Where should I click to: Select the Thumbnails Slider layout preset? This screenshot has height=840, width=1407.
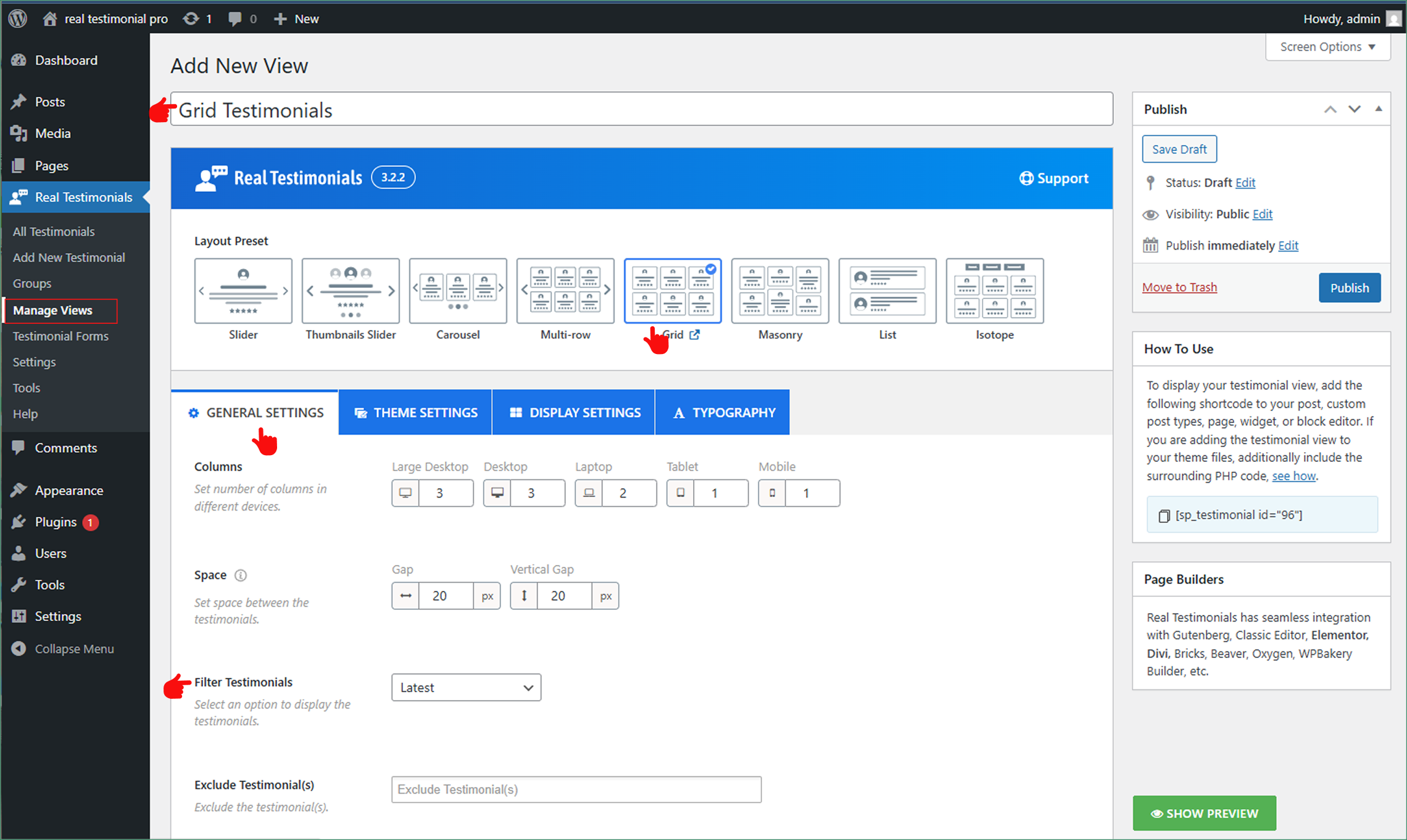351,290
